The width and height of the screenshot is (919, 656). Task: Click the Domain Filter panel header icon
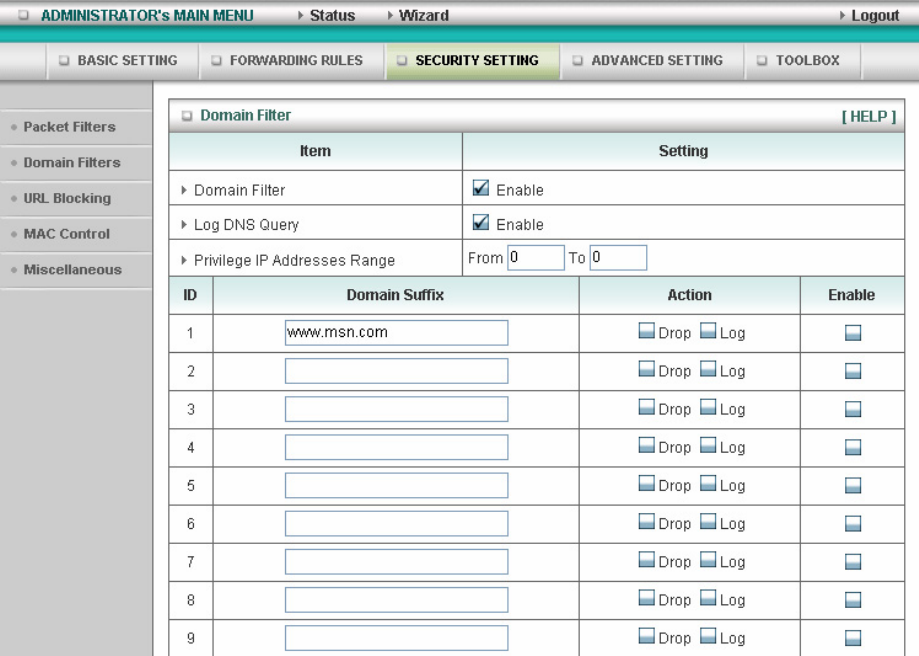pyautogui.click(x=187, y=115)
